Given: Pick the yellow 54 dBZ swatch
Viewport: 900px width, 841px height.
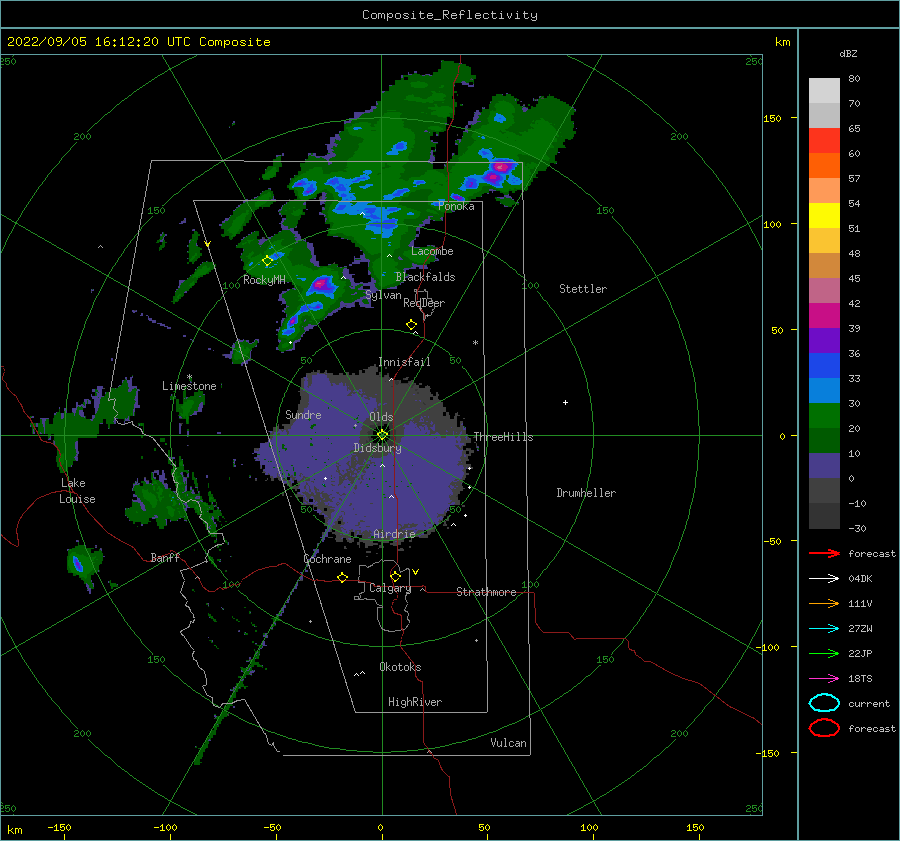Looking at the screenshot, I should (824, 215).
